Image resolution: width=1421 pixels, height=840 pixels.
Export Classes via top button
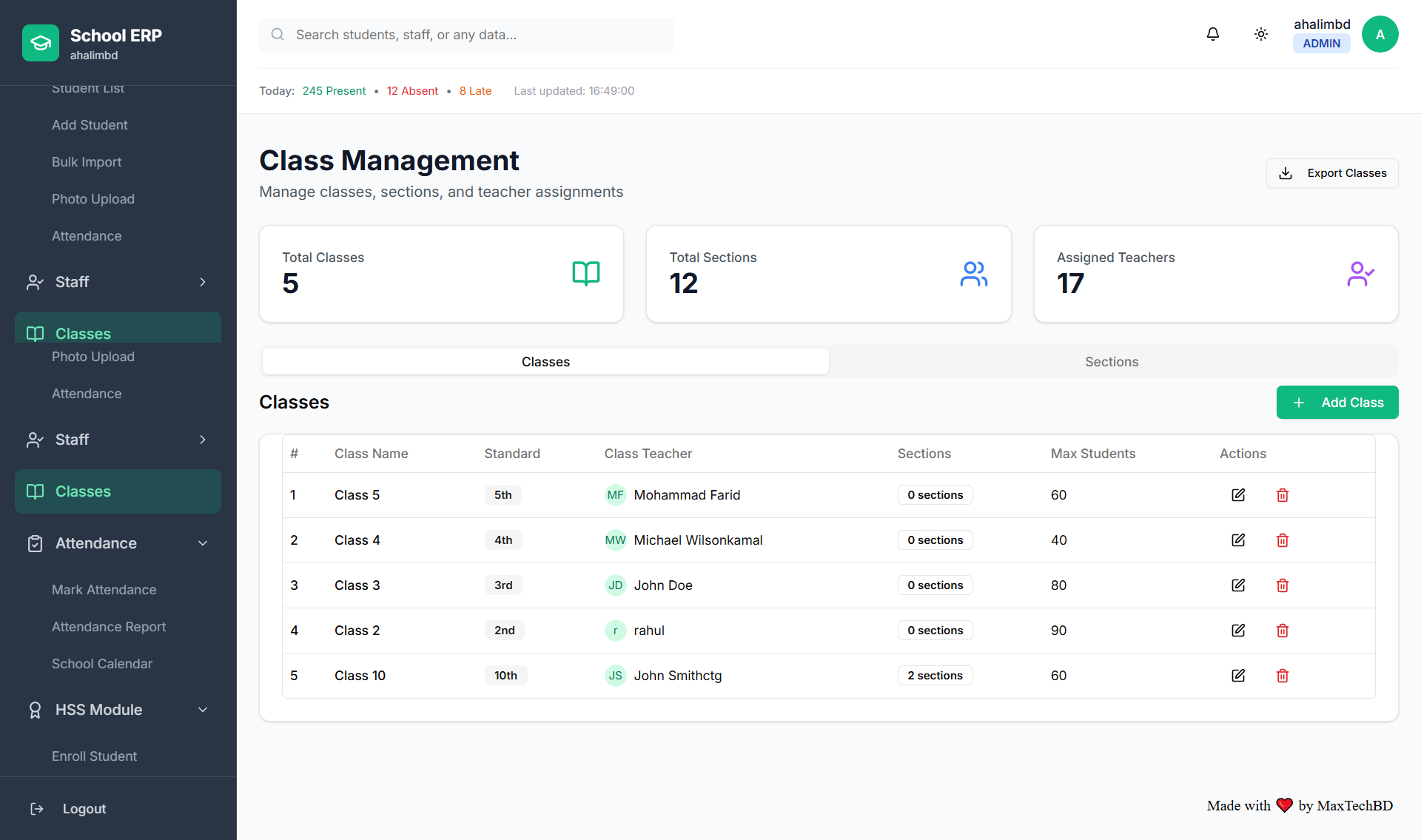click(1332, 173)
